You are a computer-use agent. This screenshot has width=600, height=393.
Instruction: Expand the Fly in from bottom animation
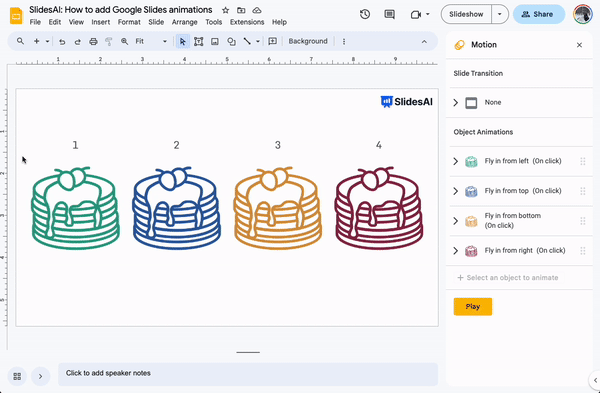point(456,221)
